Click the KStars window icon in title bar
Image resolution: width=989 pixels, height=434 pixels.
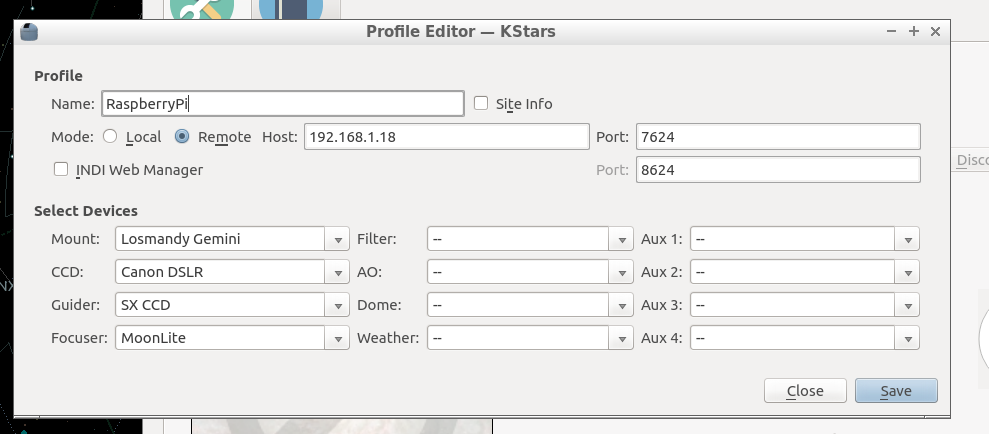pyautogui.click(x=29, y=32)
